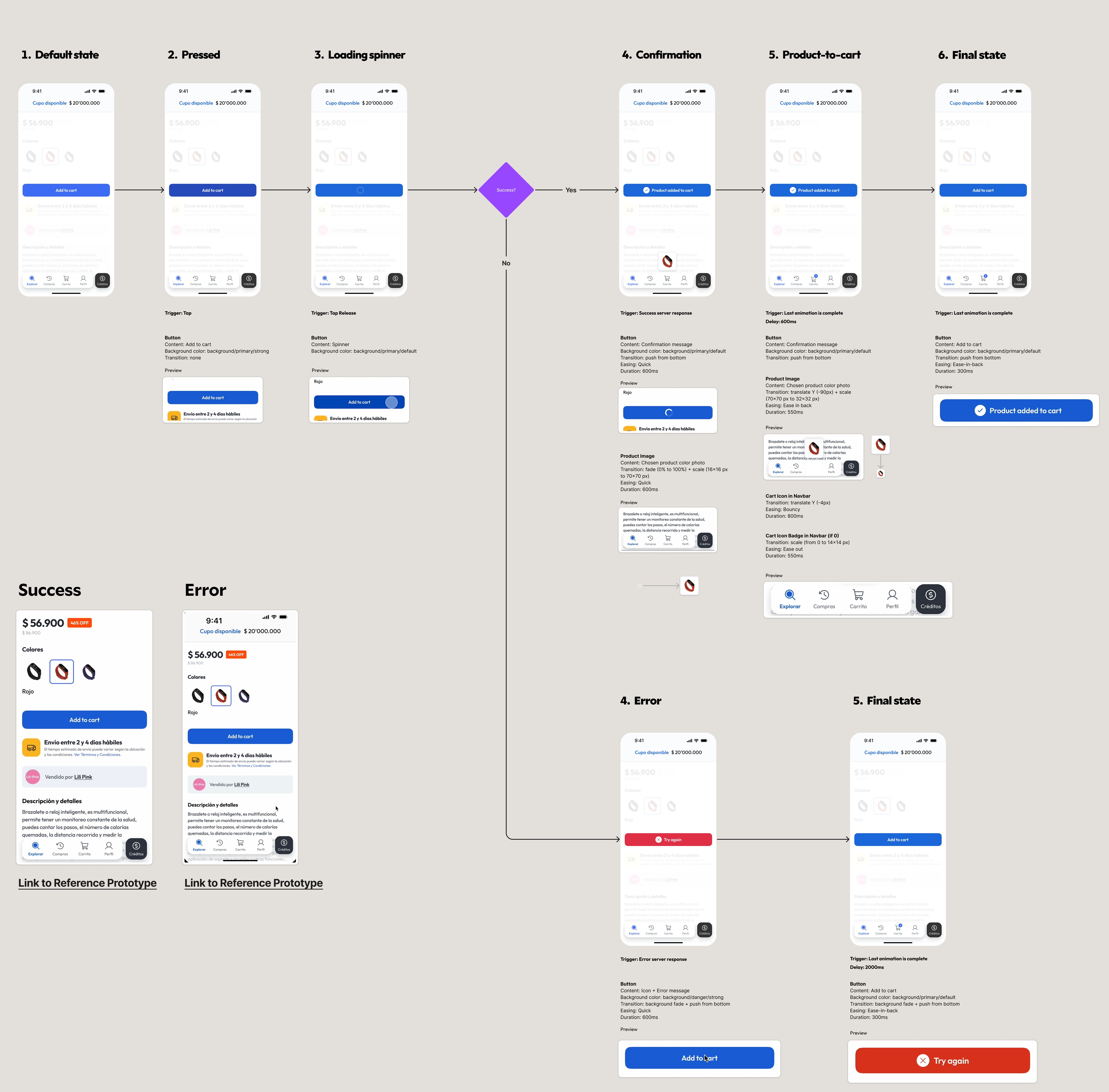Viewport: 1109px width, 1092px height.
Task: Click the yellow delivery truck icon in the Success frame
Action: point(31,748)
